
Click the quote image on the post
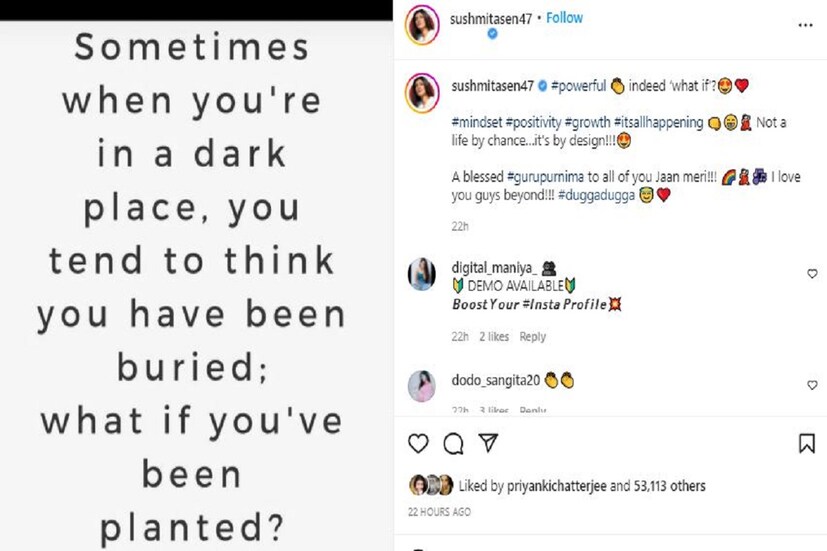190,285
